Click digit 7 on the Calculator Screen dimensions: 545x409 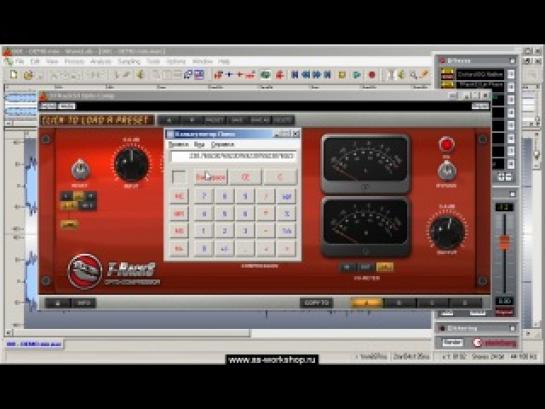[204, 196]
